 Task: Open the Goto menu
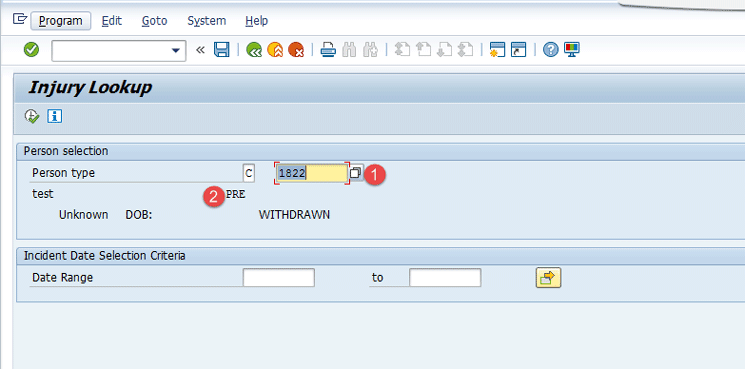click(154, 21)
